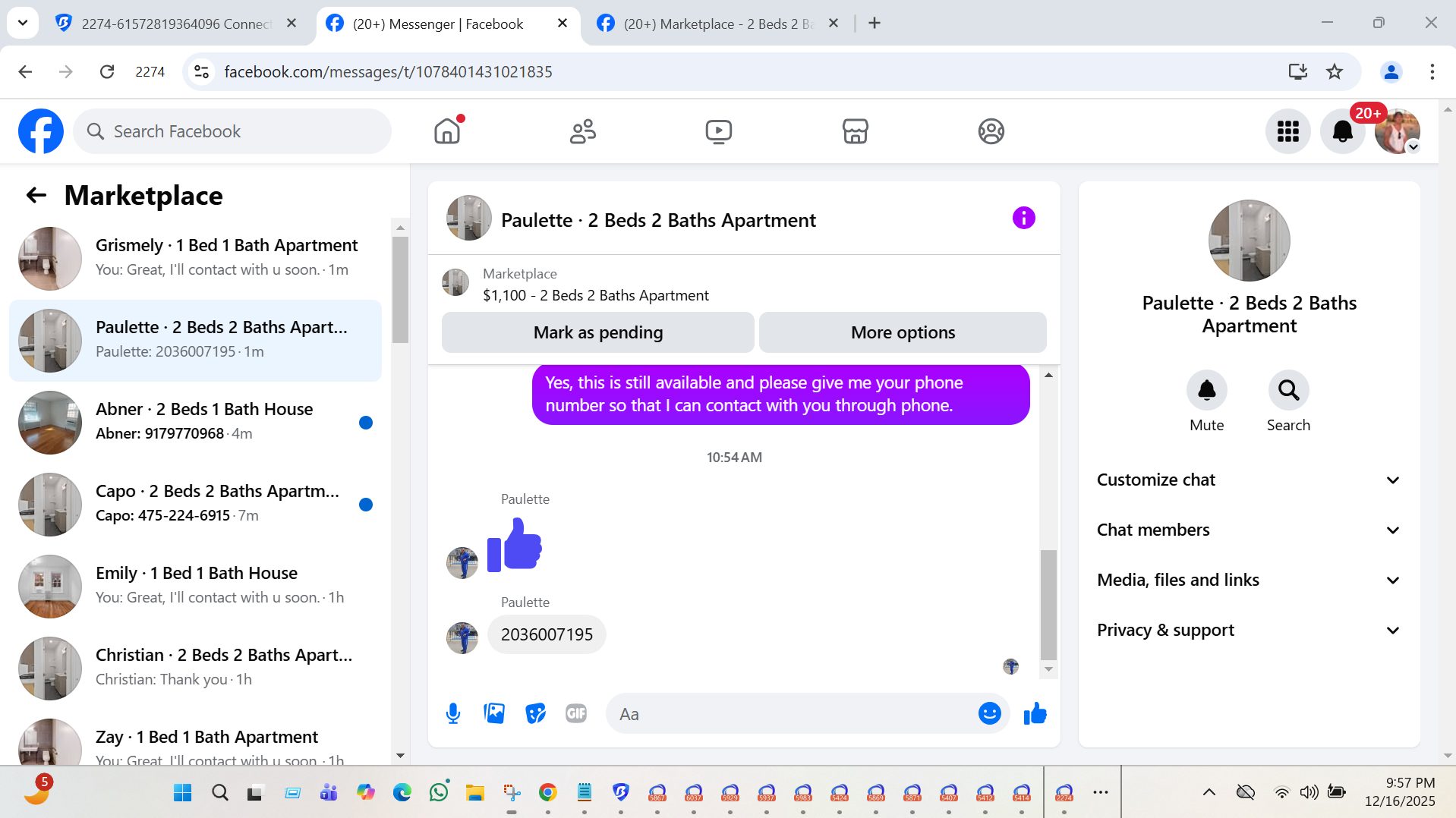Open the notifications bell icon
Screen dimensions: 1456x818
1342,131
